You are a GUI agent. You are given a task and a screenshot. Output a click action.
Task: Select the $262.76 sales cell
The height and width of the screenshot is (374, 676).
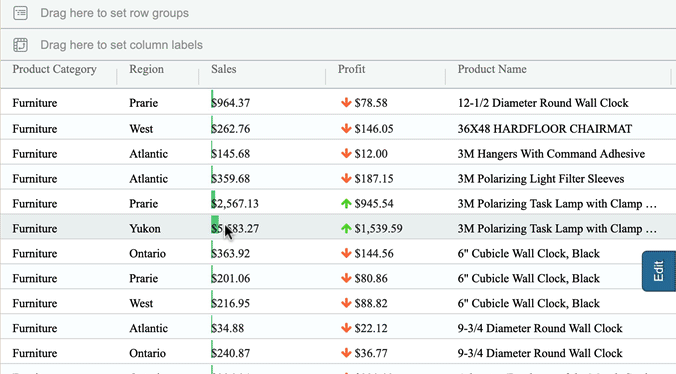click(230, 129)
